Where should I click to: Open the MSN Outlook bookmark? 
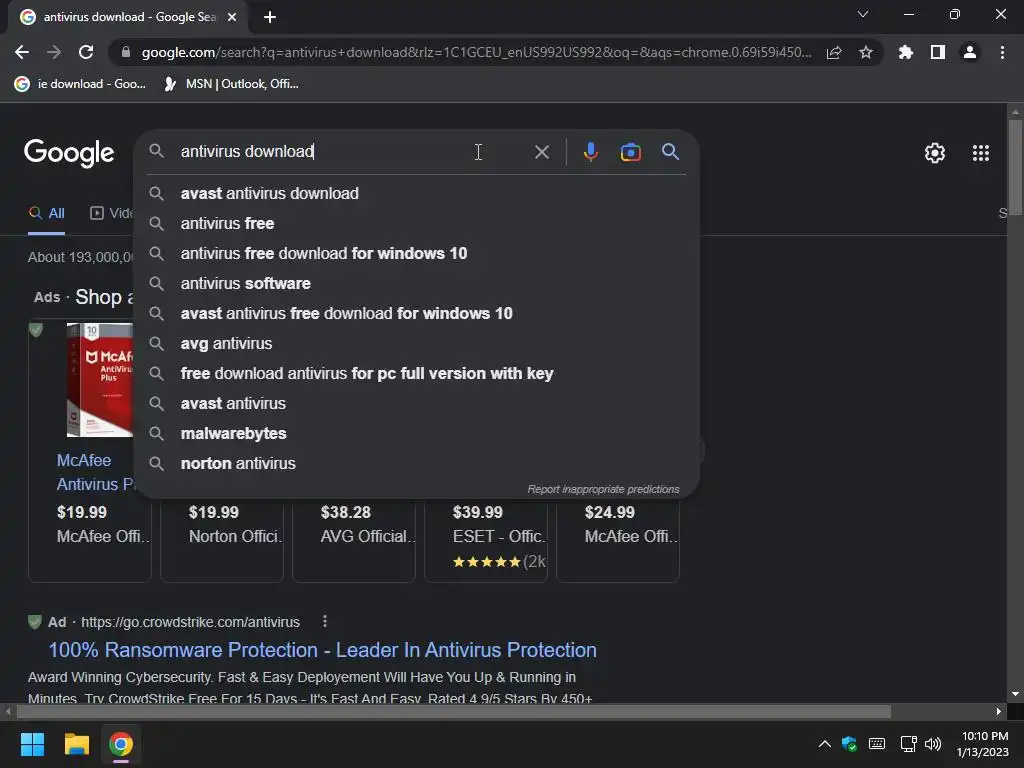coord(231,84)
